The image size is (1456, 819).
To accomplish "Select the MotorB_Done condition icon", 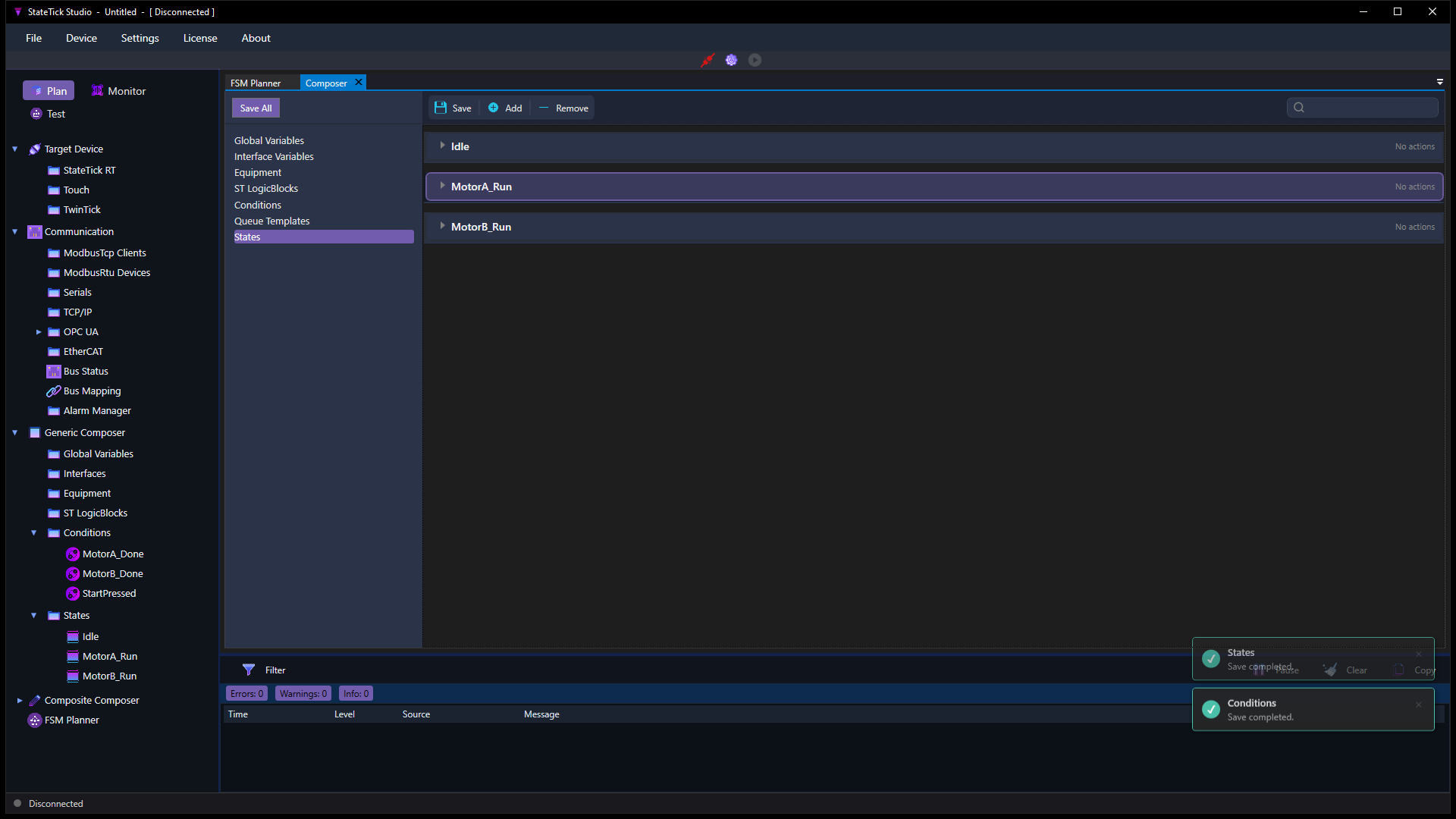I will tap(73, 574).
